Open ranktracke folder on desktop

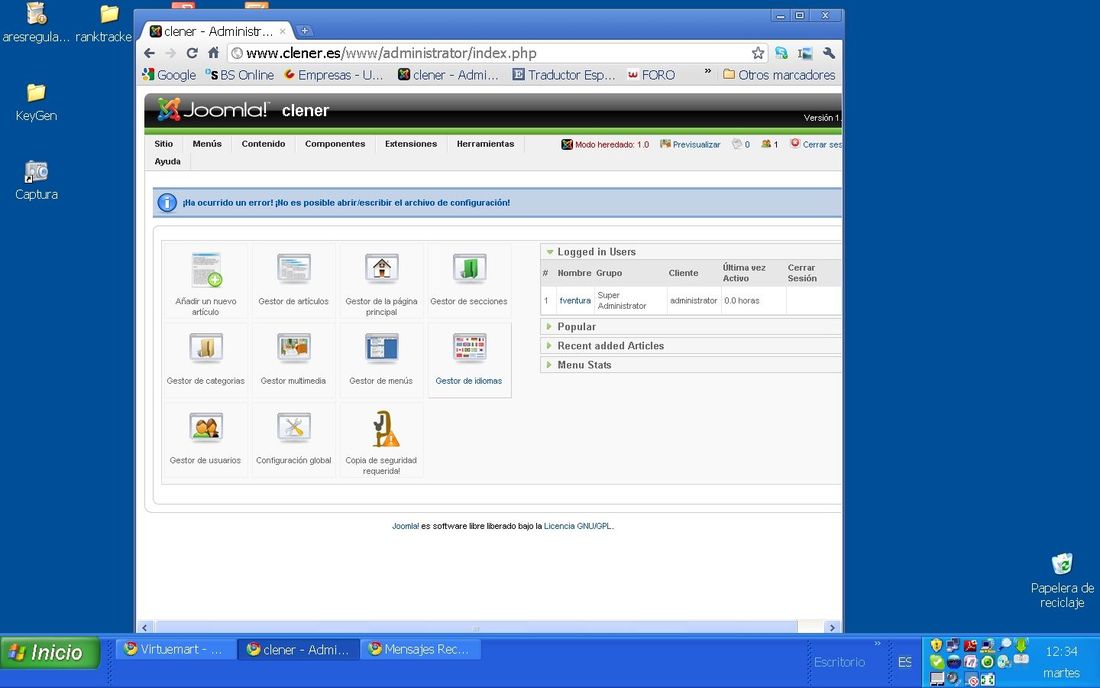(x=104, y=24)
